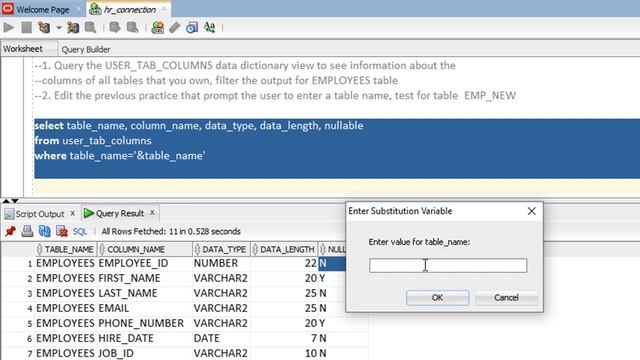Click the print icon in the Query Result toolbar
Viewport: 640px width, 360px height.
coord(27,231)
